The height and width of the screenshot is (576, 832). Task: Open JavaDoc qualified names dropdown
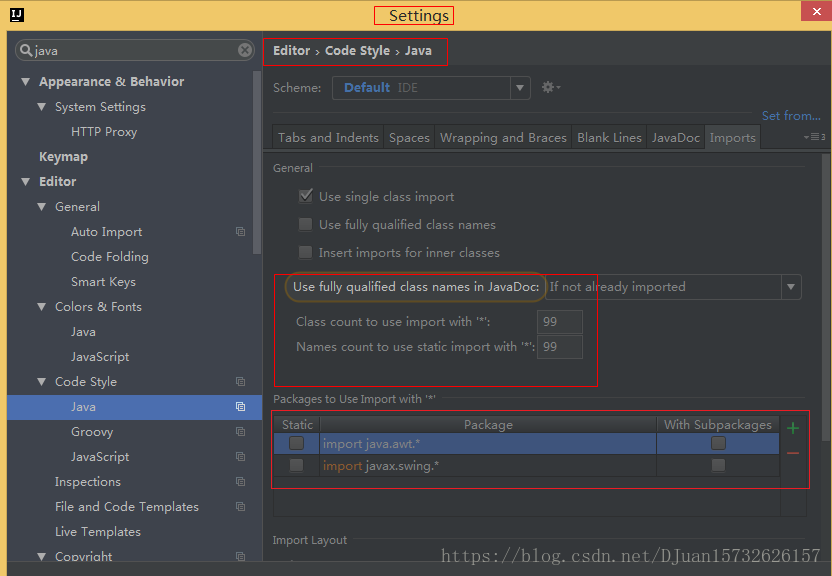click(673, 287)
